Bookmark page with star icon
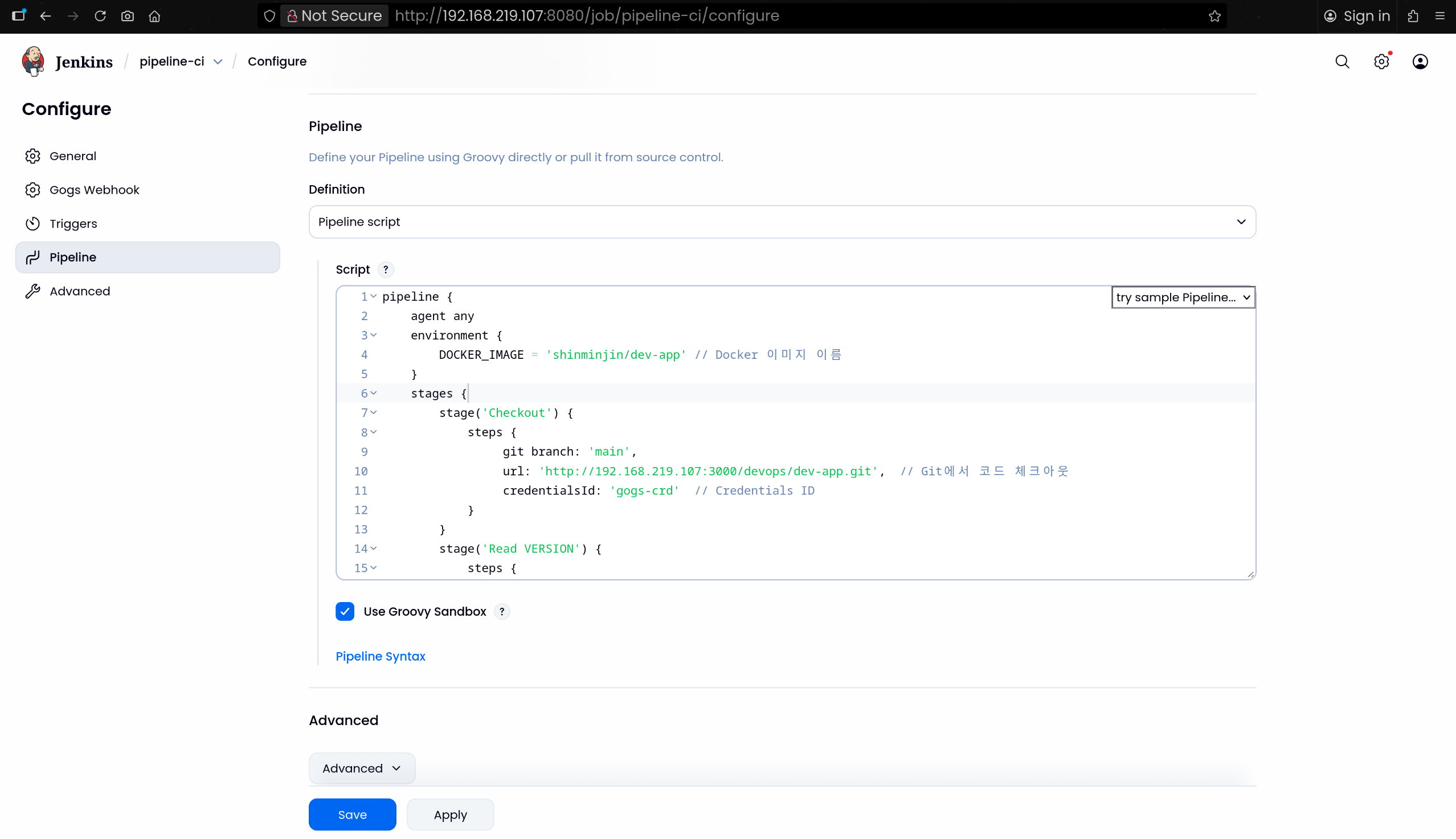1456x839 pixels. 1214,16
